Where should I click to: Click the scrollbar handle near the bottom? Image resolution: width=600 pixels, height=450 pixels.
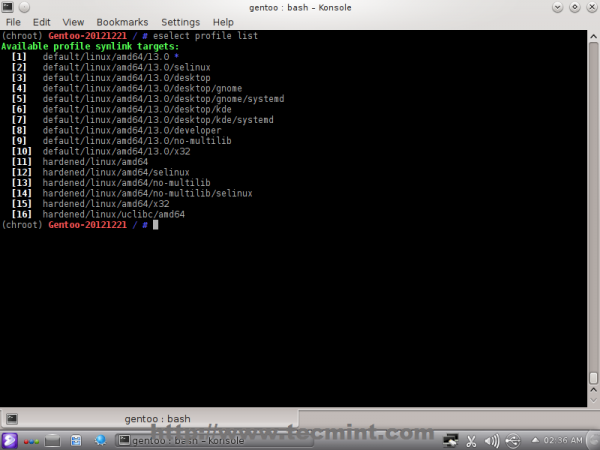coord(593,378)
